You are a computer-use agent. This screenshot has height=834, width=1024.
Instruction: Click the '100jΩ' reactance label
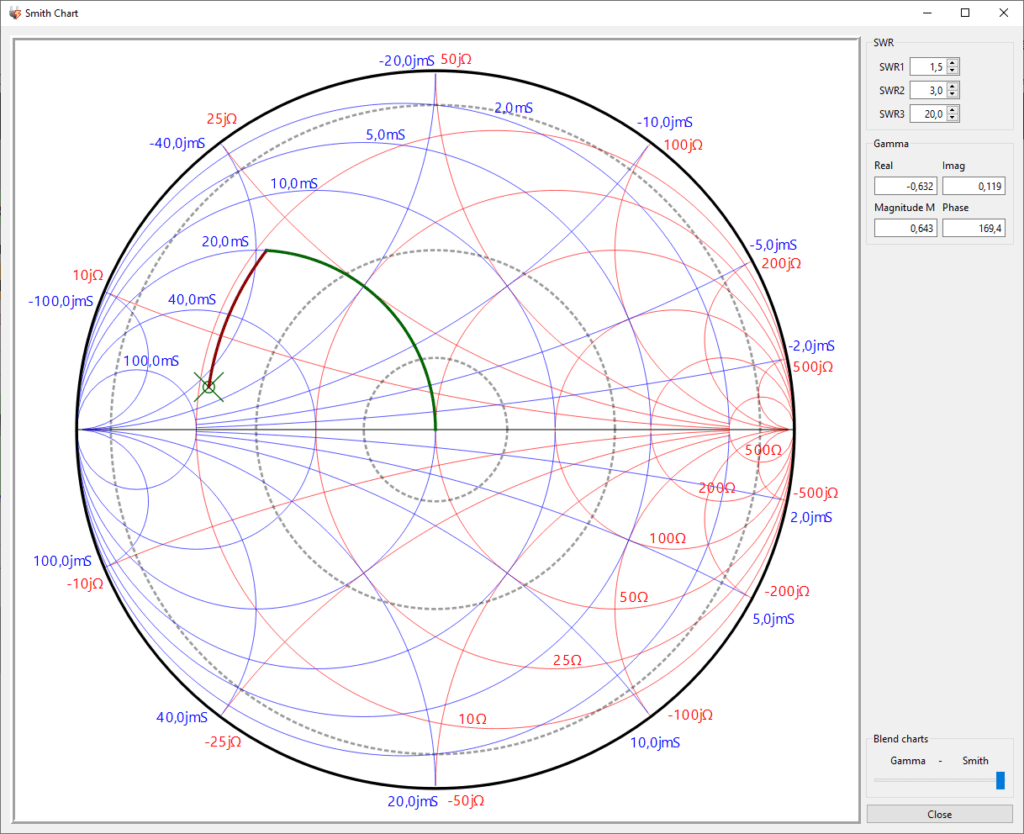(683, 145)
